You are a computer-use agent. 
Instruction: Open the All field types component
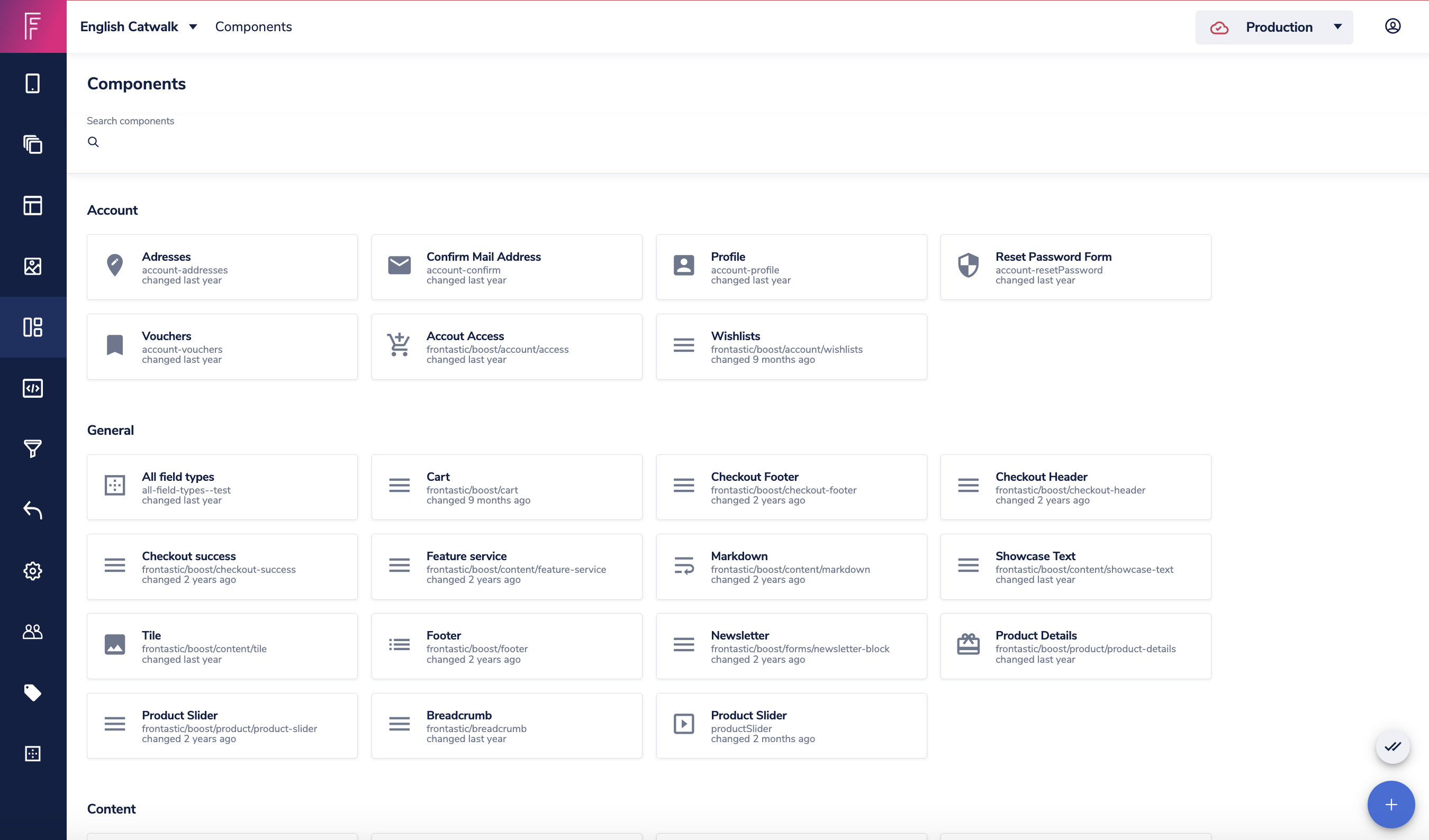(222, 488)
